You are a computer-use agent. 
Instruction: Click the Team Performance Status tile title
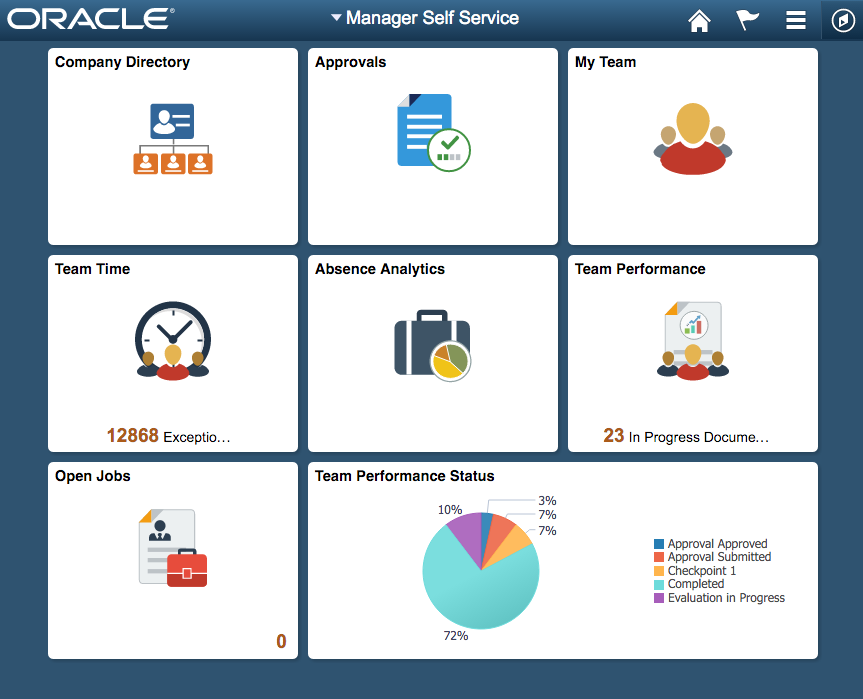[404, 476]
